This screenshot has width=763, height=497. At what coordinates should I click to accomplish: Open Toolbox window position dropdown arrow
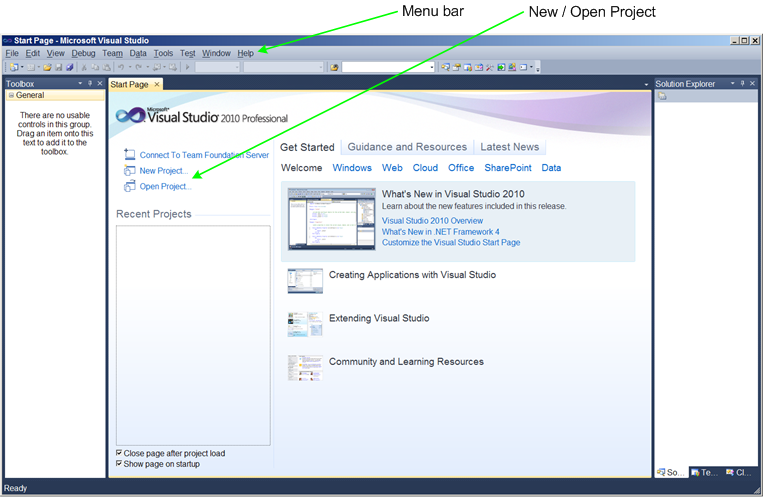click(x=80, y=83)
